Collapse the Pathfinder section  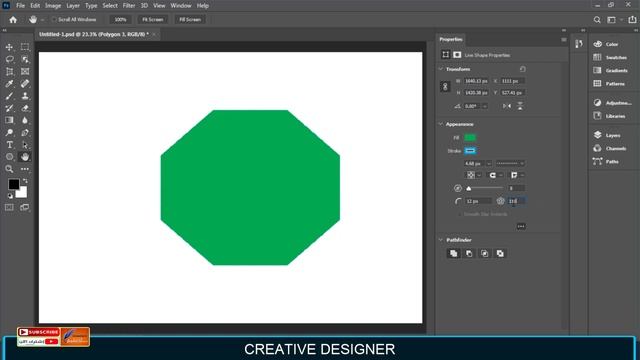(x=441, y=240)
